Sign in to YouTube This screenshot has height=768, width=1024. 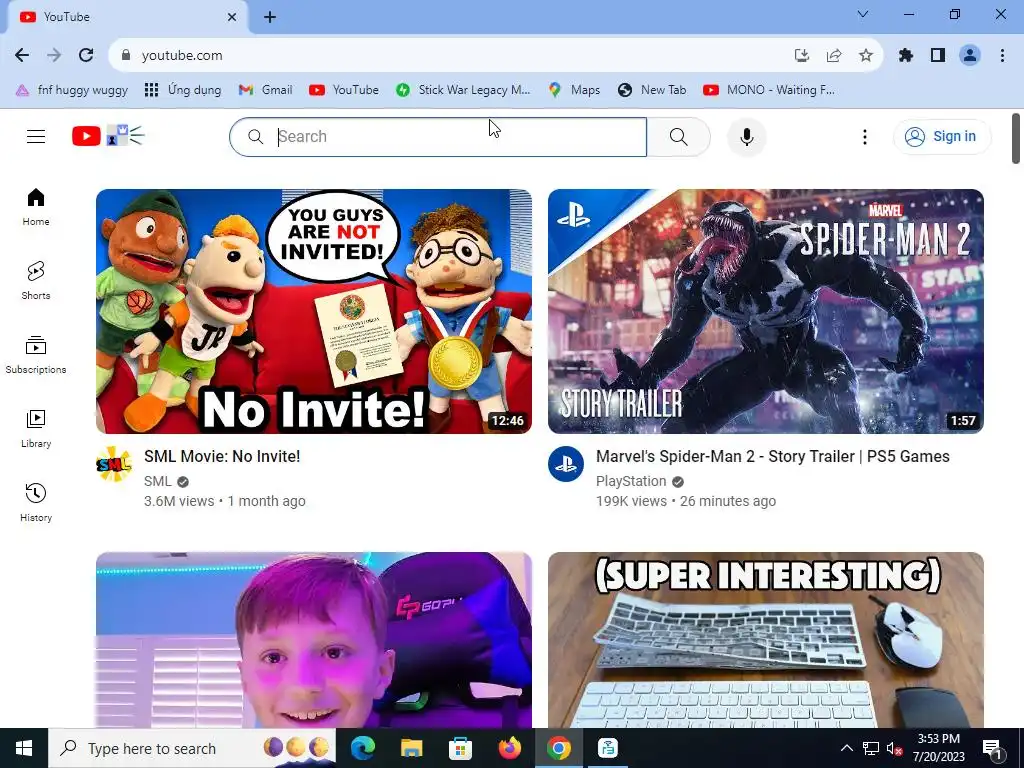pyautogui.click(x=942, y=136)
